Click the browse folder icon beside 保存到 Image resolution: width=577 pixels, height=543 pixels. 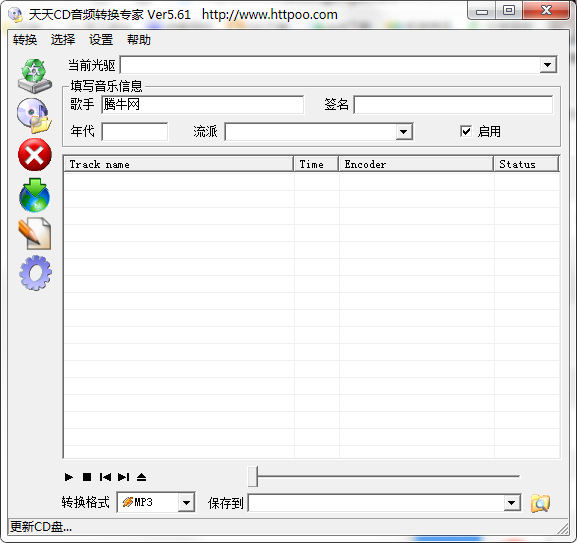coord(540,503)
